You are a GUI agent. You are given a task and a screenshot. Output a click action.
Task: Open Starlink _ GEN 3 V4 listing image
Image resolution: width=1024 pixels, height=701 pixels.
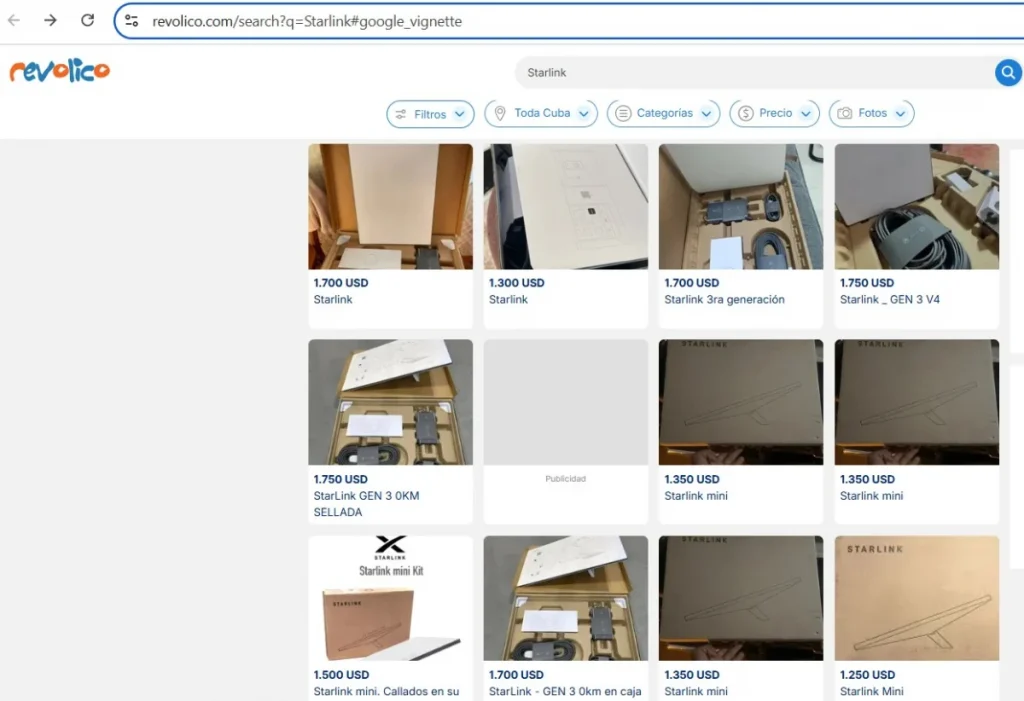coord(917,206)
